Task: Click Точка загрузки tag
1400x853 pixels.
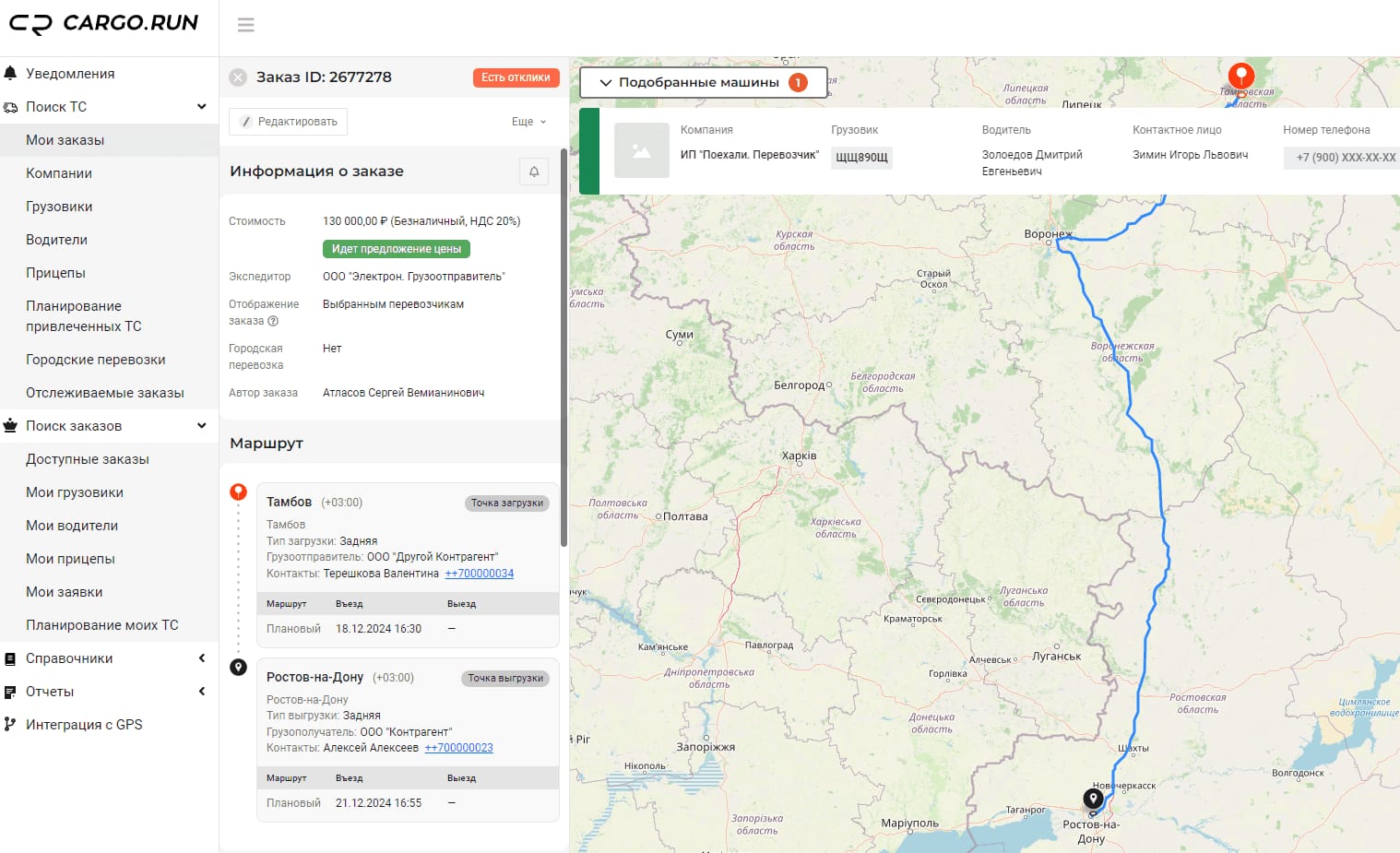Action: [506, 504]
